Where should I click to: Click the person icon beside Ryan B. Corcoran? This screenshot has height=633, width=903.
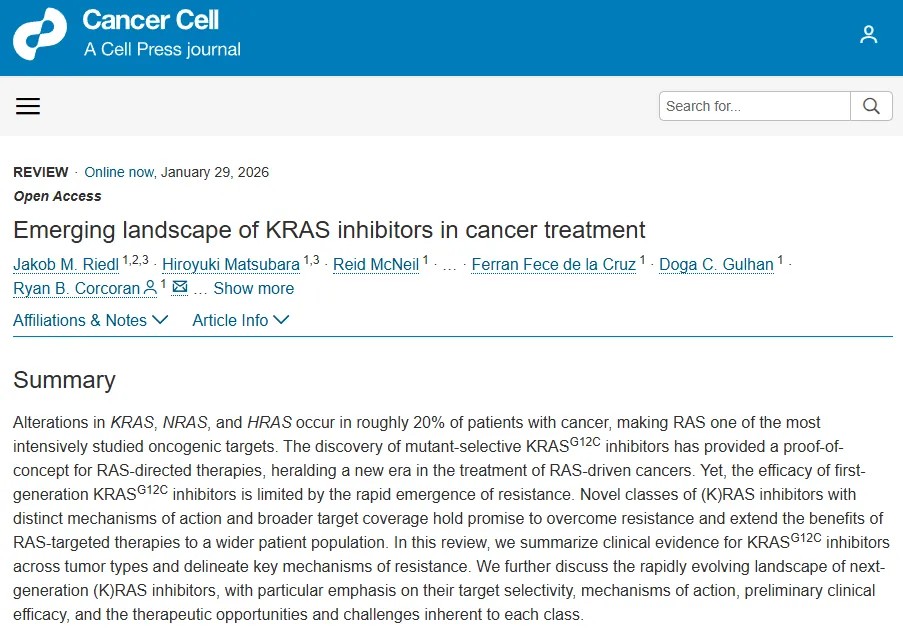[x=150, y=288]
